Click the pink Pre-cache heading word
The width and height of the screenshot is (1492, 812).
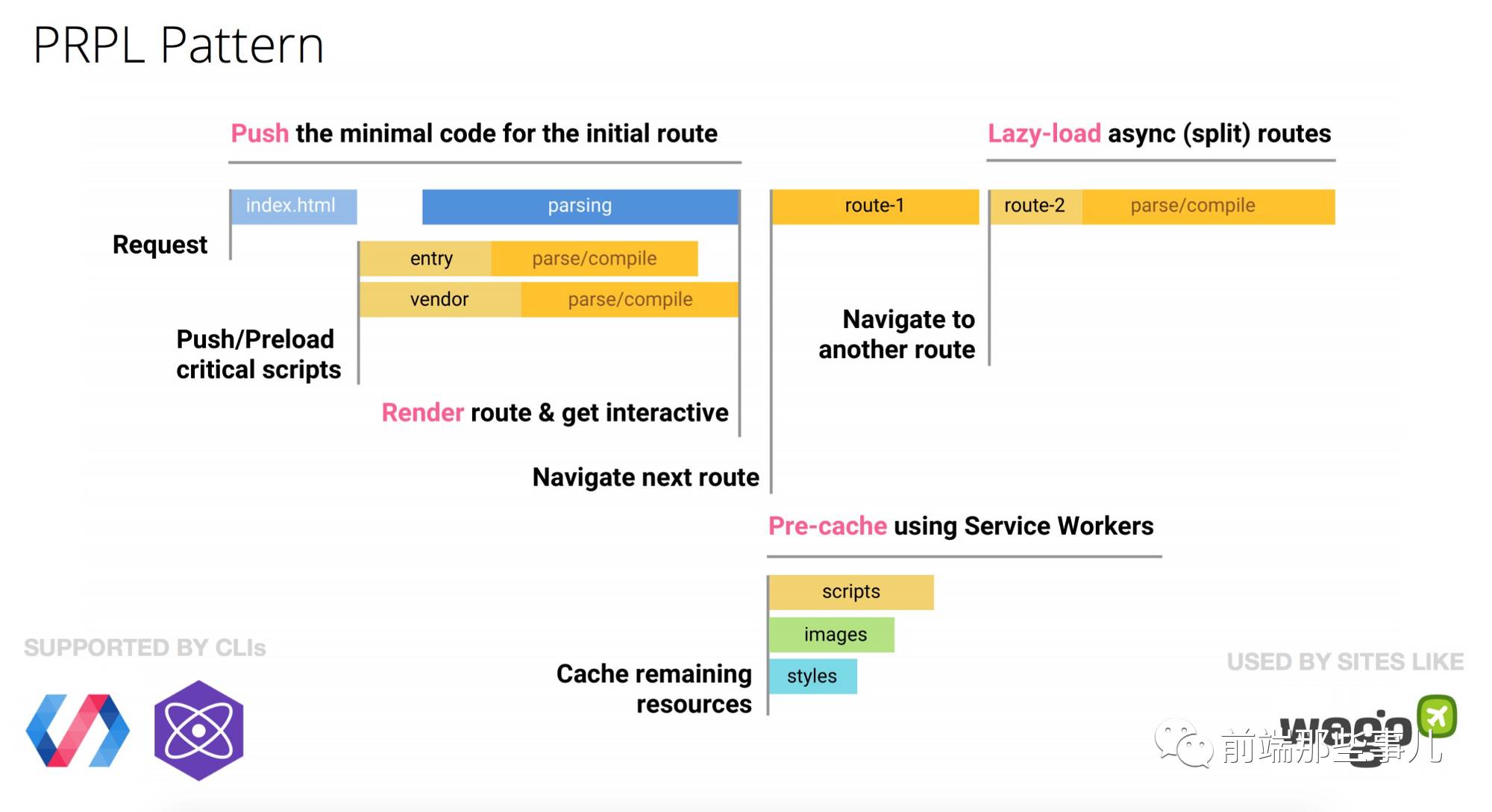coord(827,526)
